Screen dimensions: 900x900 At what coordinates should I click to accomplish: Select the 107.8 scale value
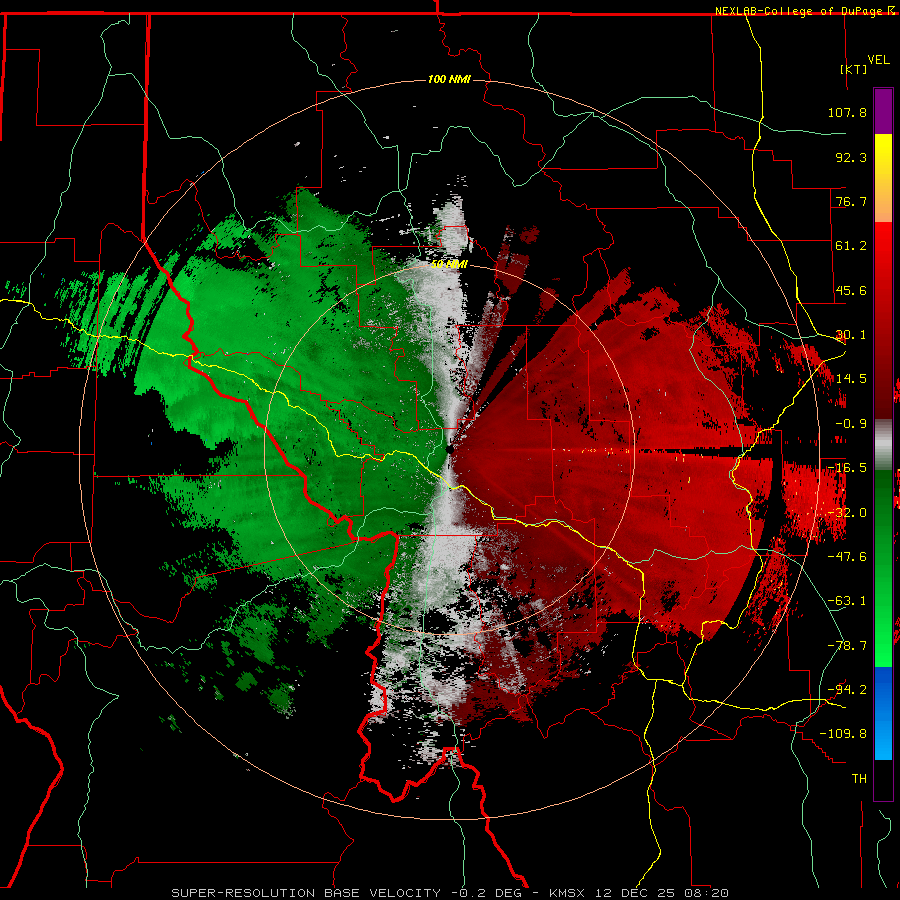click(x=847, y=112)
